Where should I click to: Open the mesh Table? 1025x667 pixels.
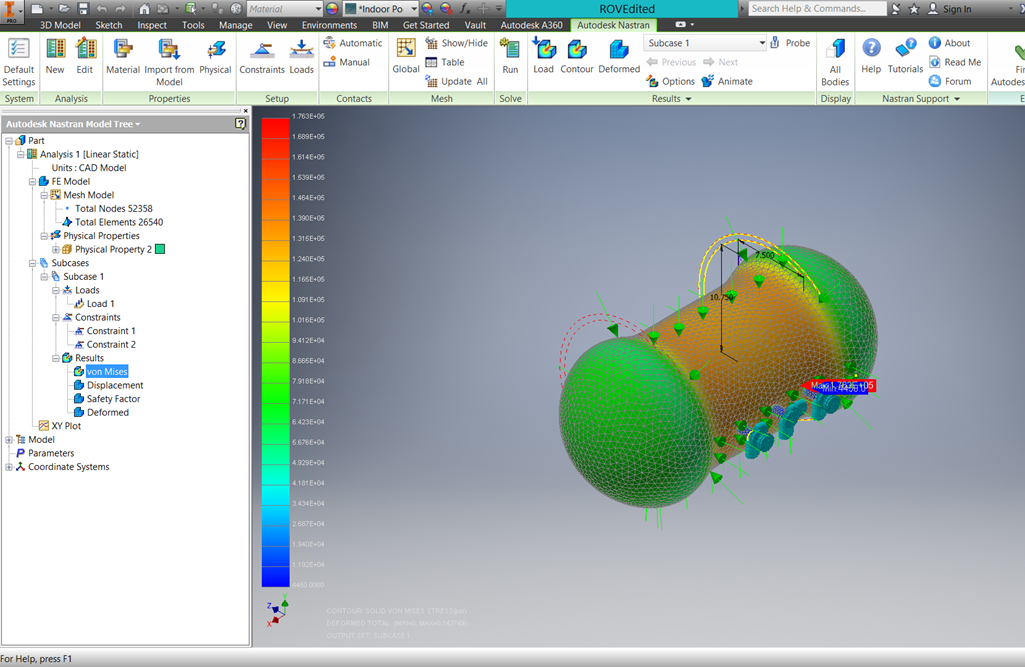(445, 62)
